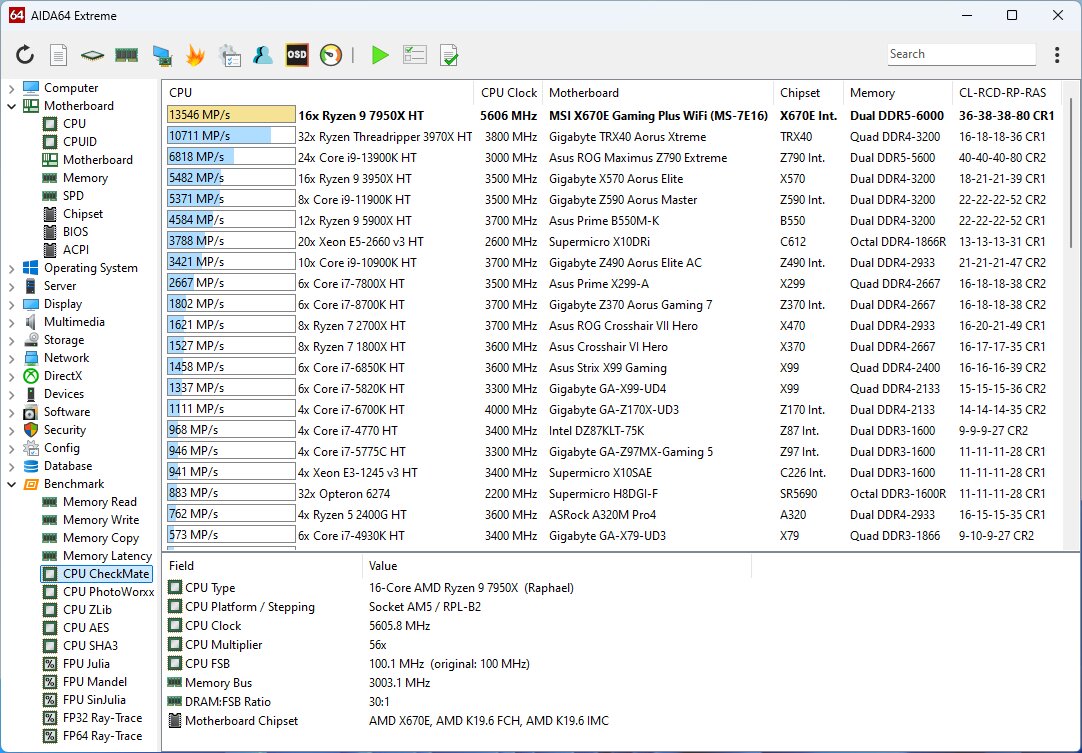Click the Refresh toolbar icon
The image size is (1082, 753).
pos(25,55)
